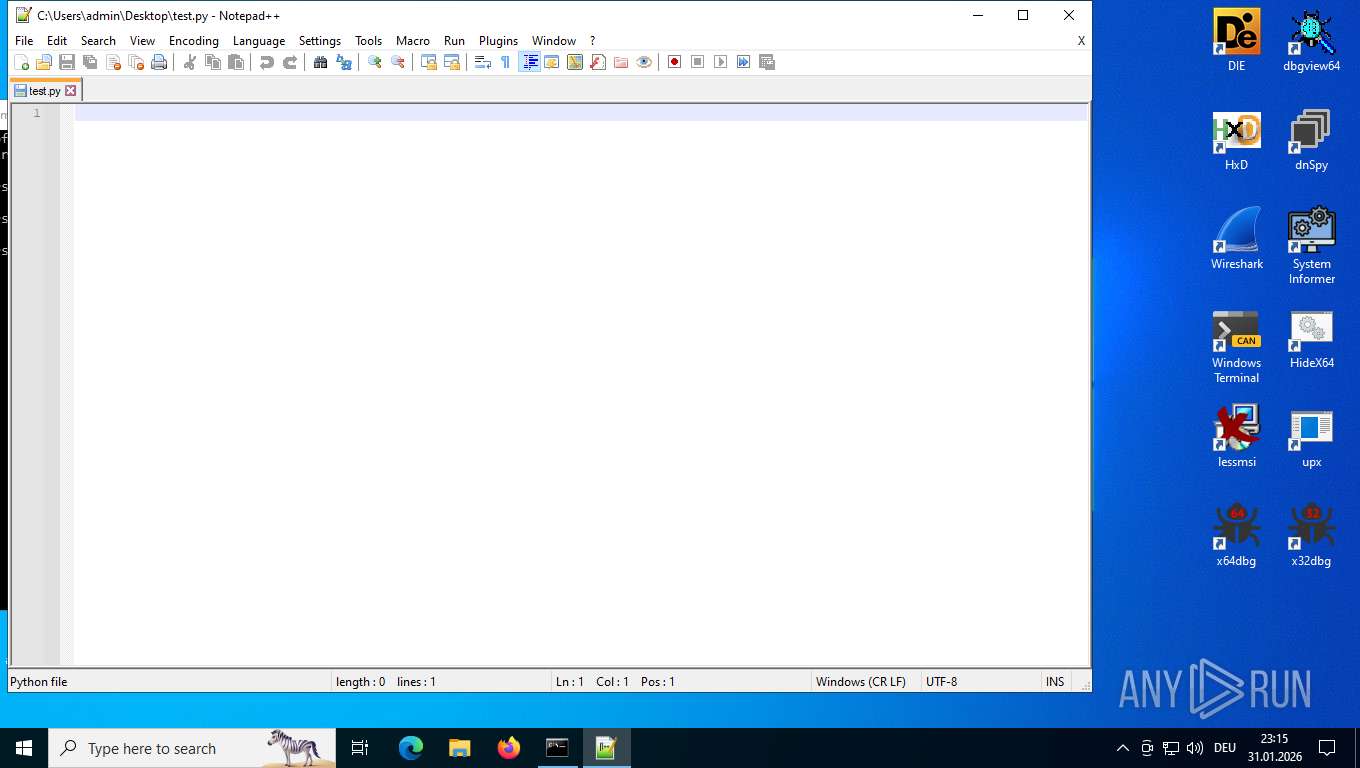Click the Copy toolbar icon
Screen dimensions: 1360x768
click(x=213, y=62)
